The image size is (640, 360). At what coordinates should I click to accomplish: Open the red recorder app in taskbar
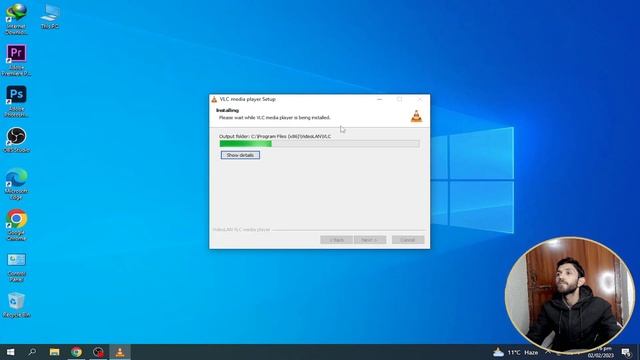[x=98, y=352]
